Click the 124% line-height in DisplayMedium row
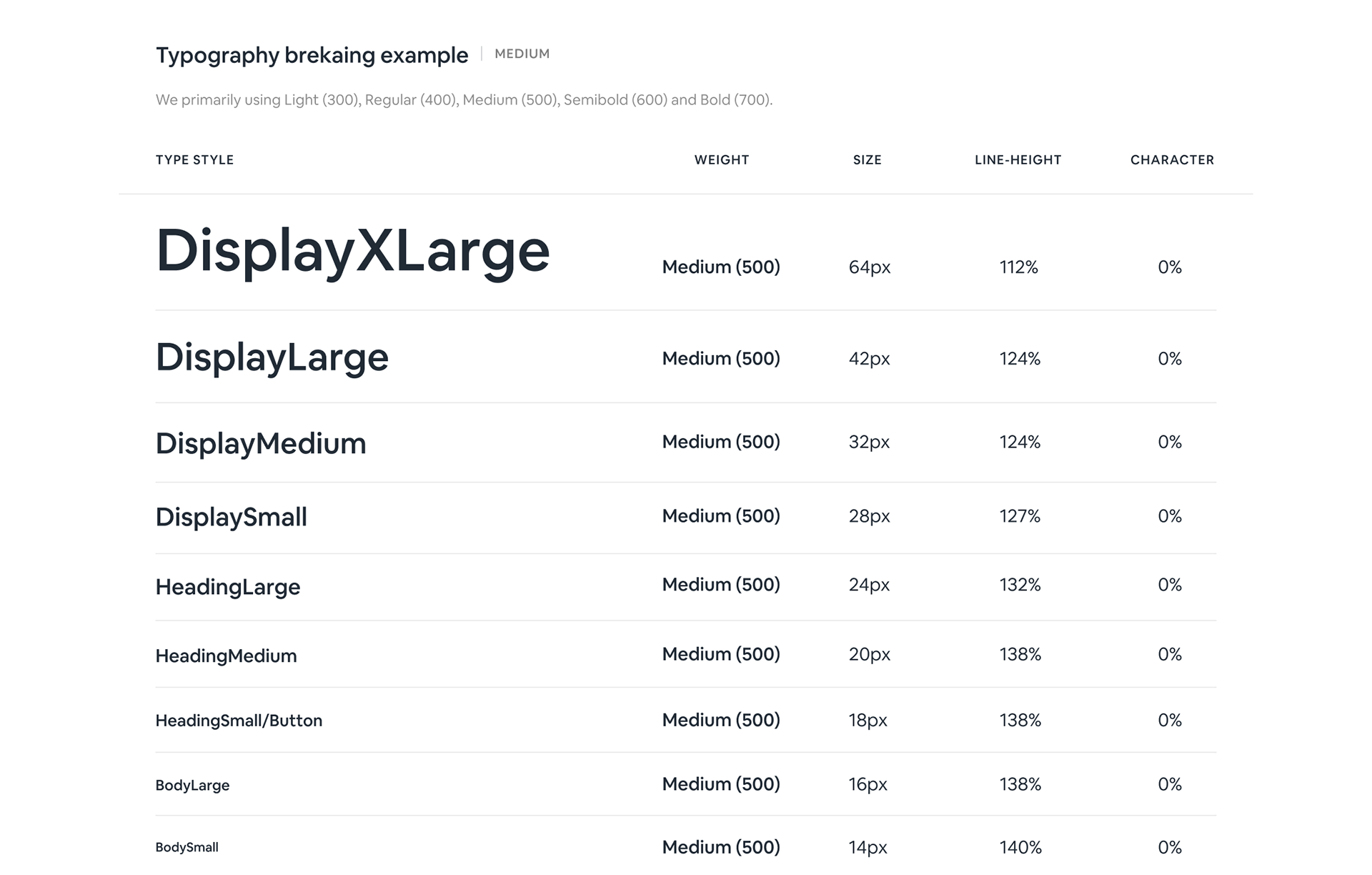Image resolution: width=1372 pixels, height=875 pixels. click(x=1020, y=442)
